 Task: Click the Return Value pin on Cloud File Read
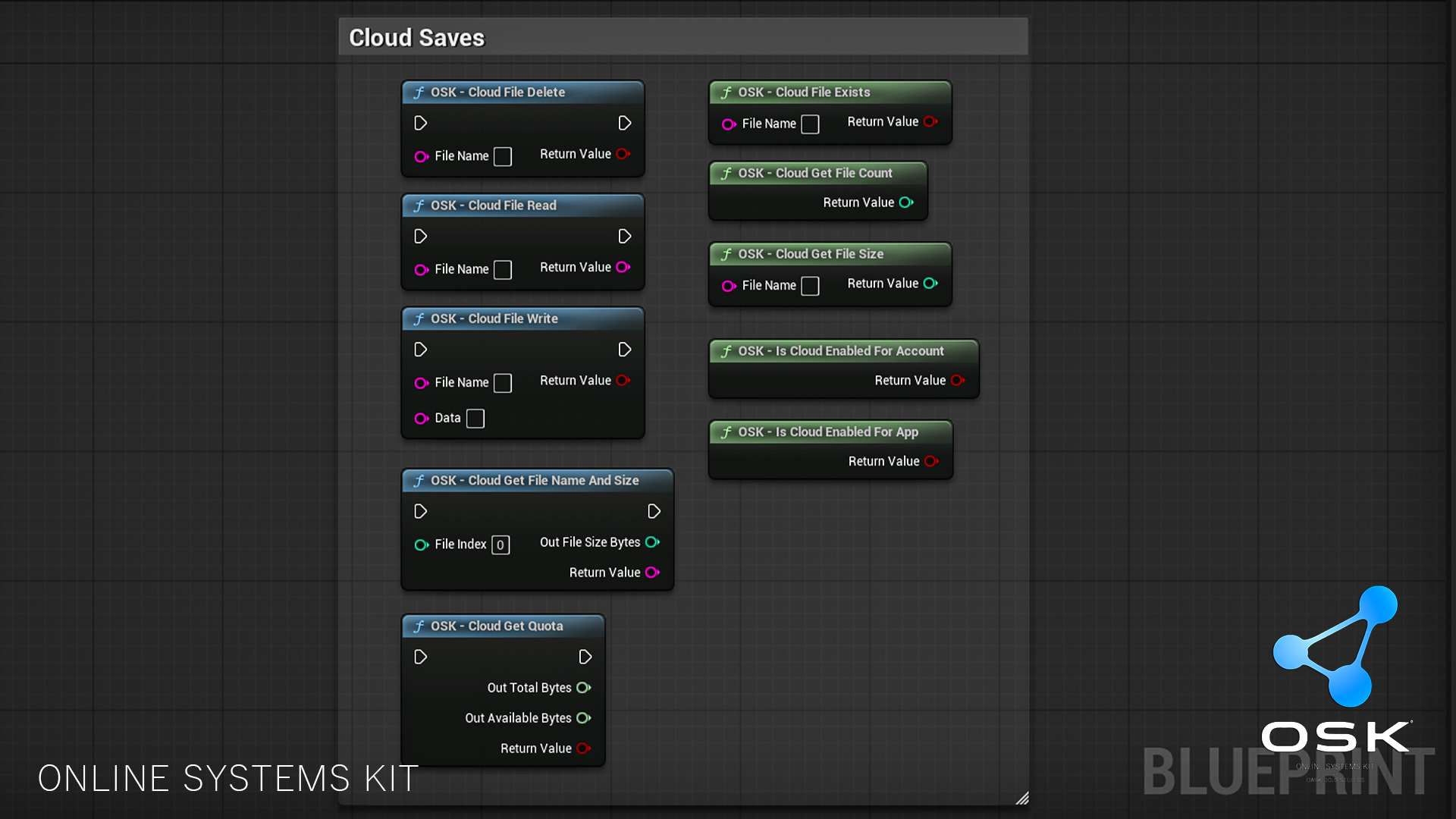623,267
